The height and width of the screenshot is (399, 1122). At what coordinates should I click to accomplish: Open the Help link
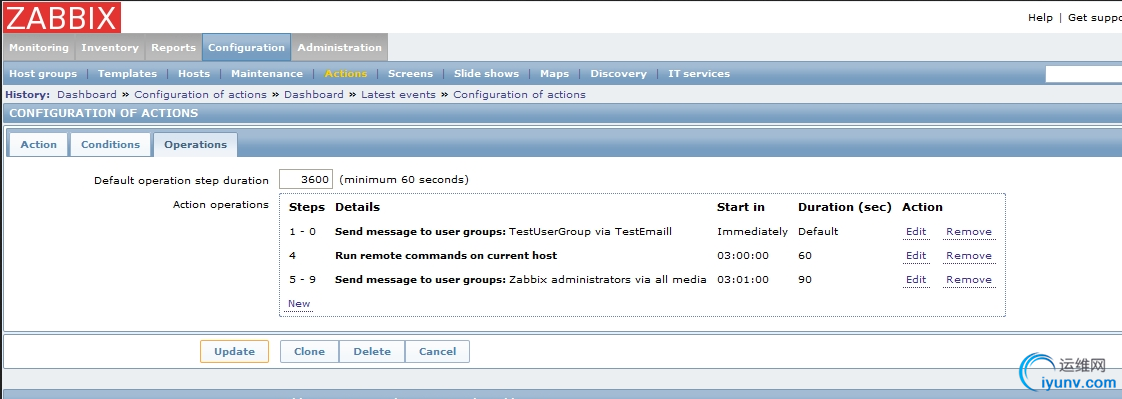pyautogui.click(x=1040, y=17)
